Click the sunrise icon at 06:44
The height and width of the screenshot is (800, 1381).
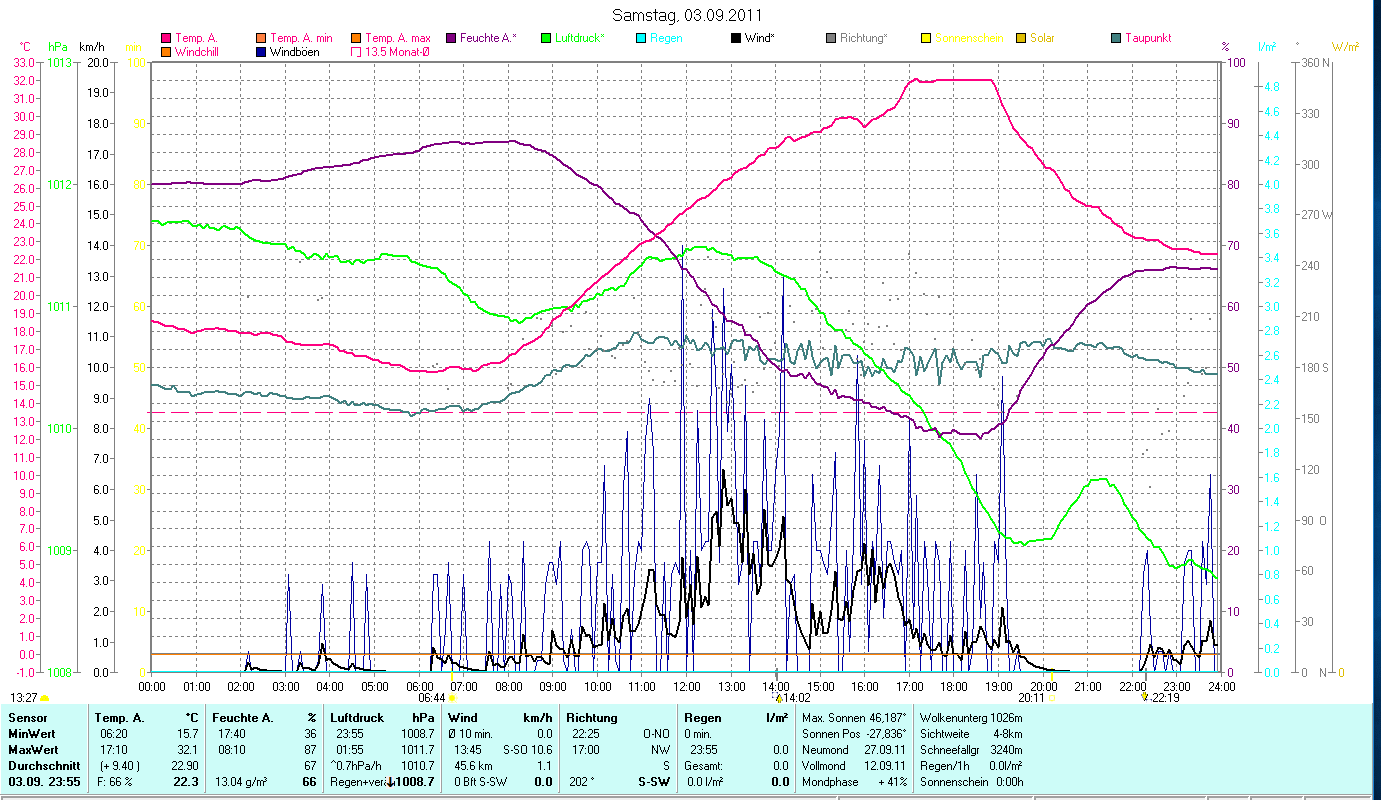pyautogui.click(x=453, y=698)
